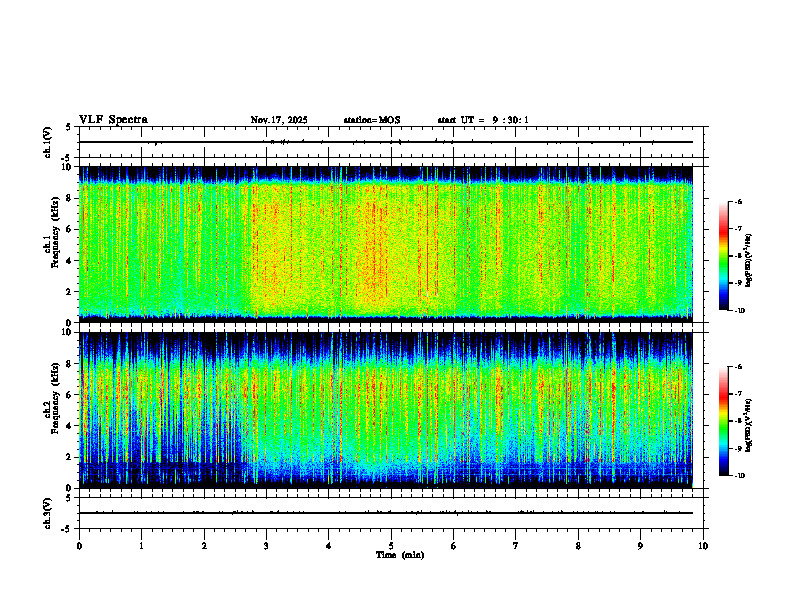Click time axis tick label "5"
This screenshot has width=792, height=612.
pyautogui.click(x=391, y=546)
